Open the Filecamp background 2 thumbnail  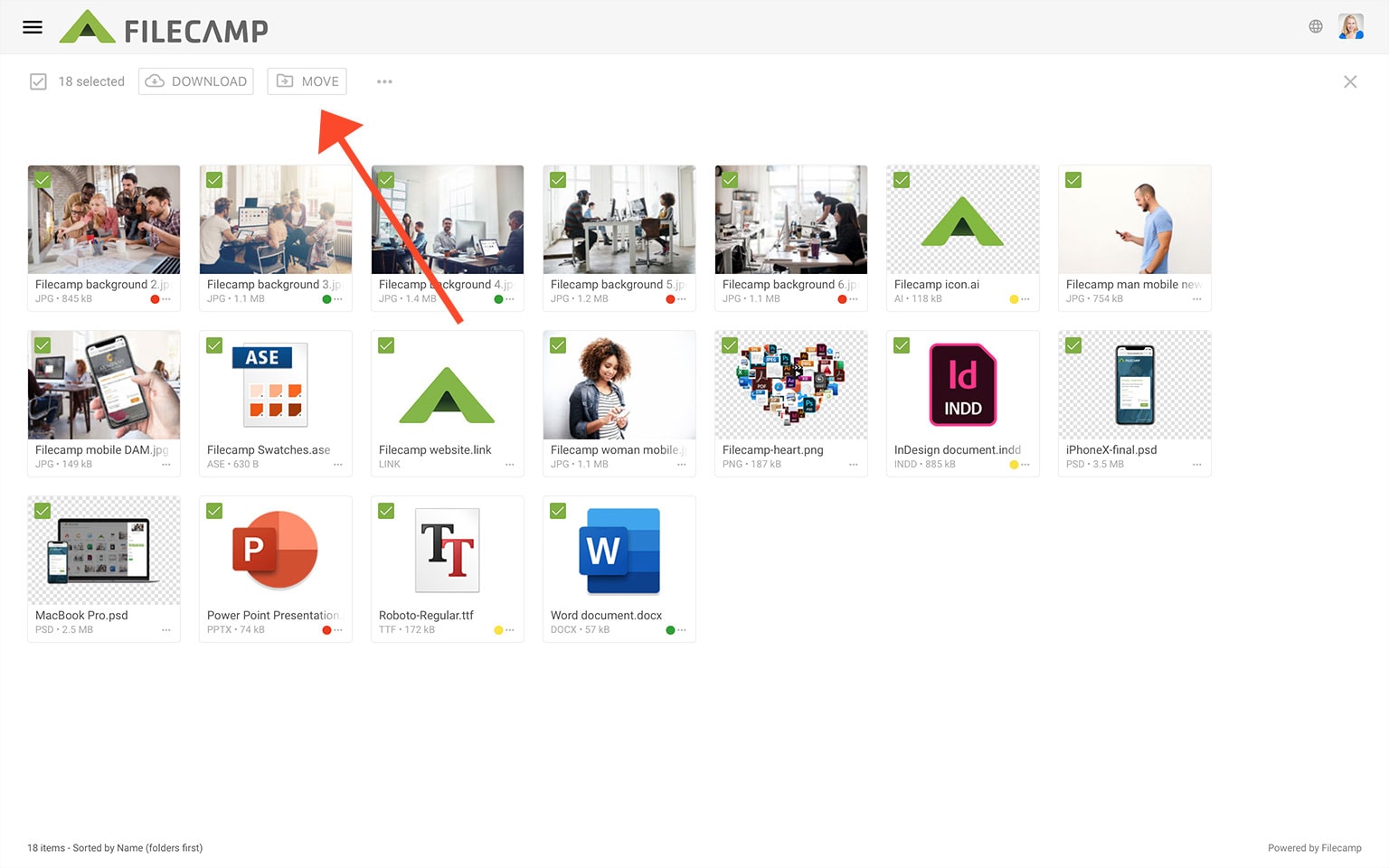point(104,220)
